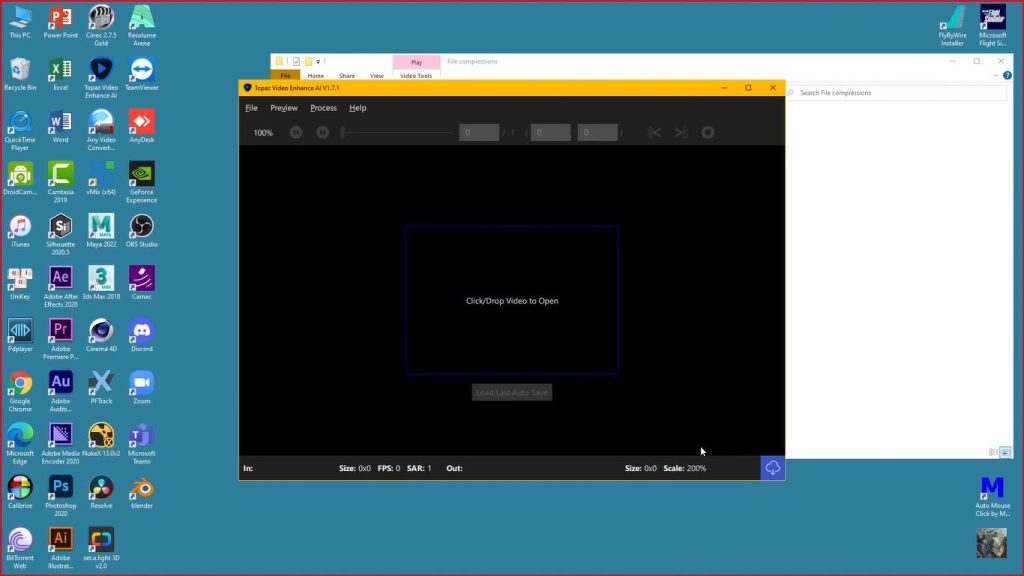
Task: Open a cloud video using the cloud icon
Action: [772, 467]
